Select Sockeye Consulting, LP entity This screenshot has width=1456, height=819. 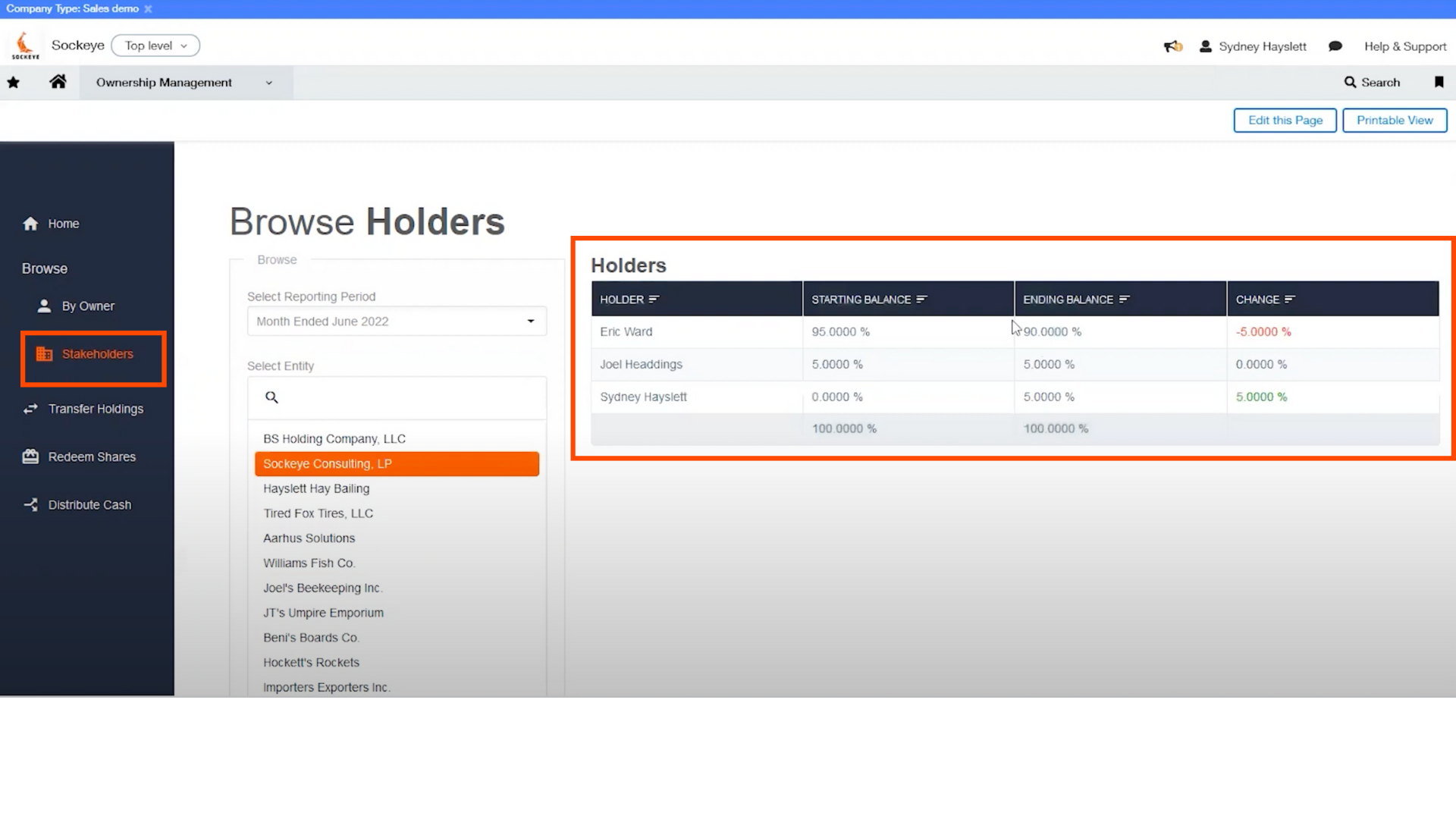point(397,464)
